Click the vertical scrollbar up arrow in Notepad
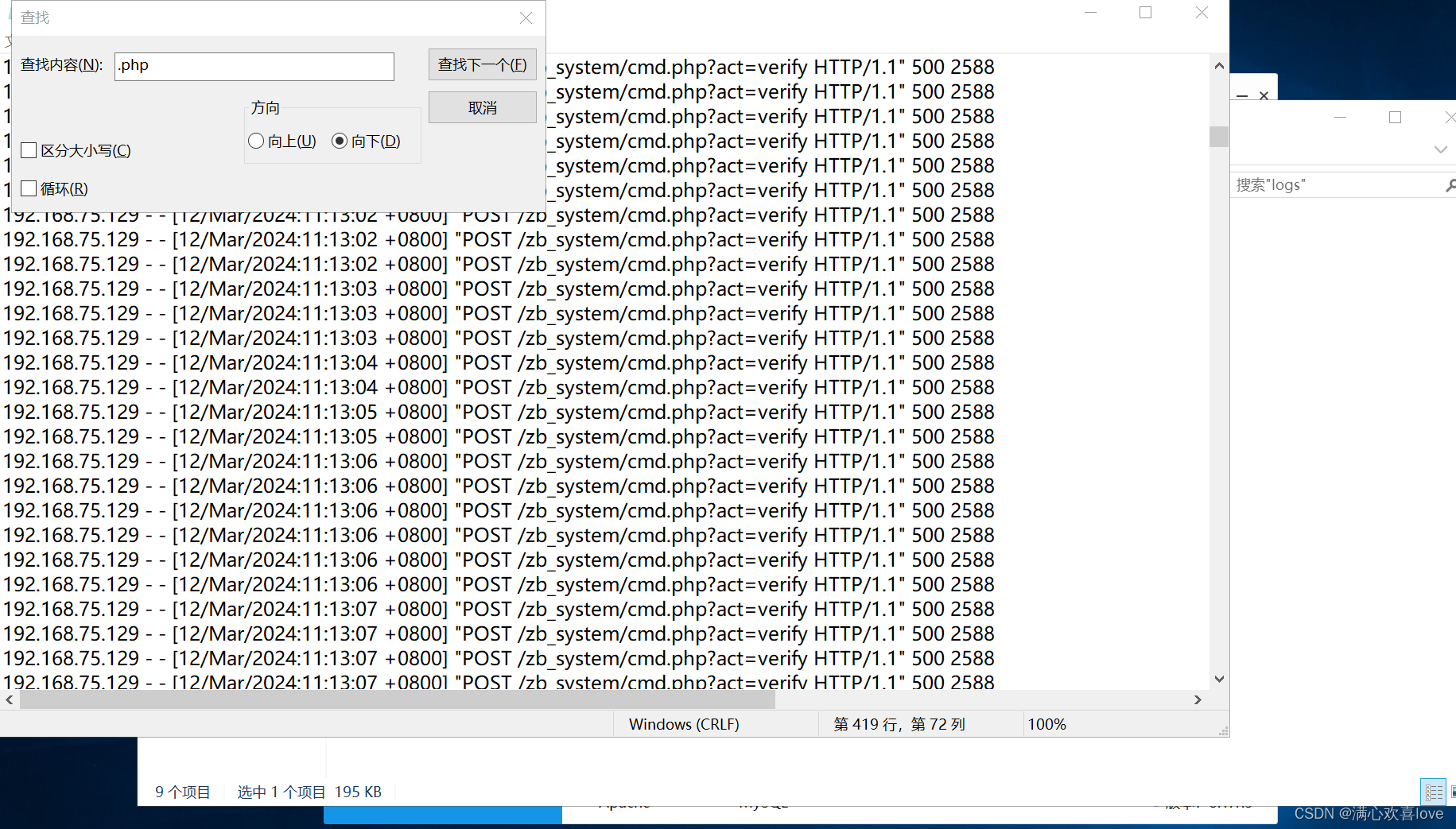 coord(1219,66)
